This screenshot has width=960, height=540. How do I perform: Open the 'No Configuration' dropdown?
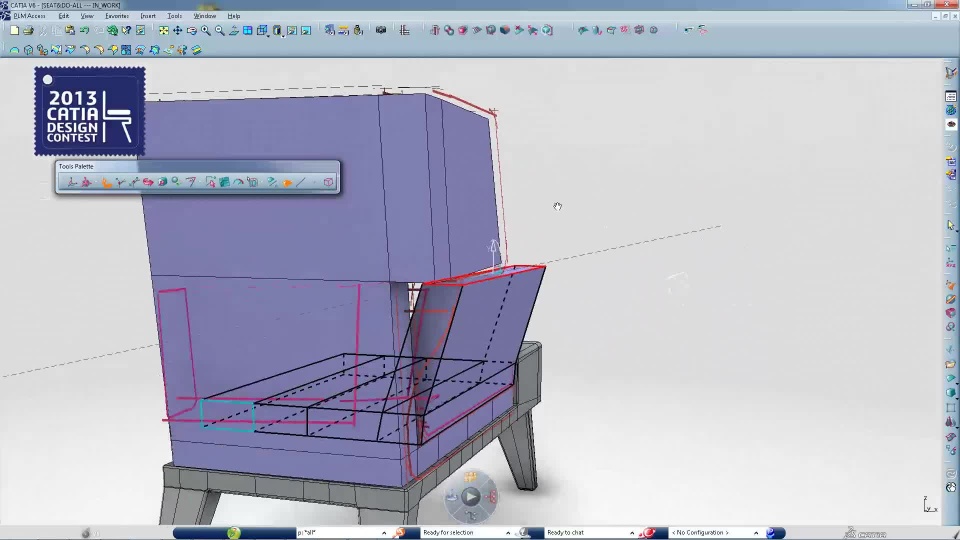click(755, 533)
